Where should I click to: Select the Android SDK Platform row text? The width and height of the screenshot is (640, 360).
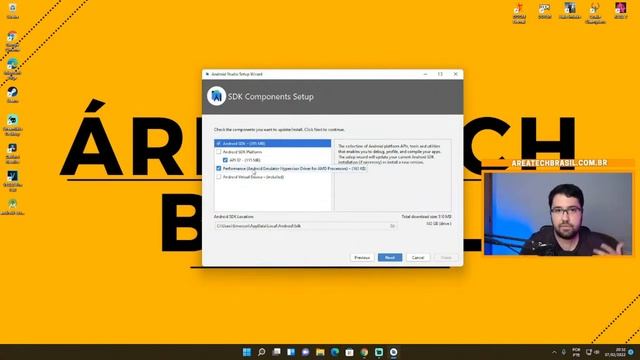tap(242, 152)
